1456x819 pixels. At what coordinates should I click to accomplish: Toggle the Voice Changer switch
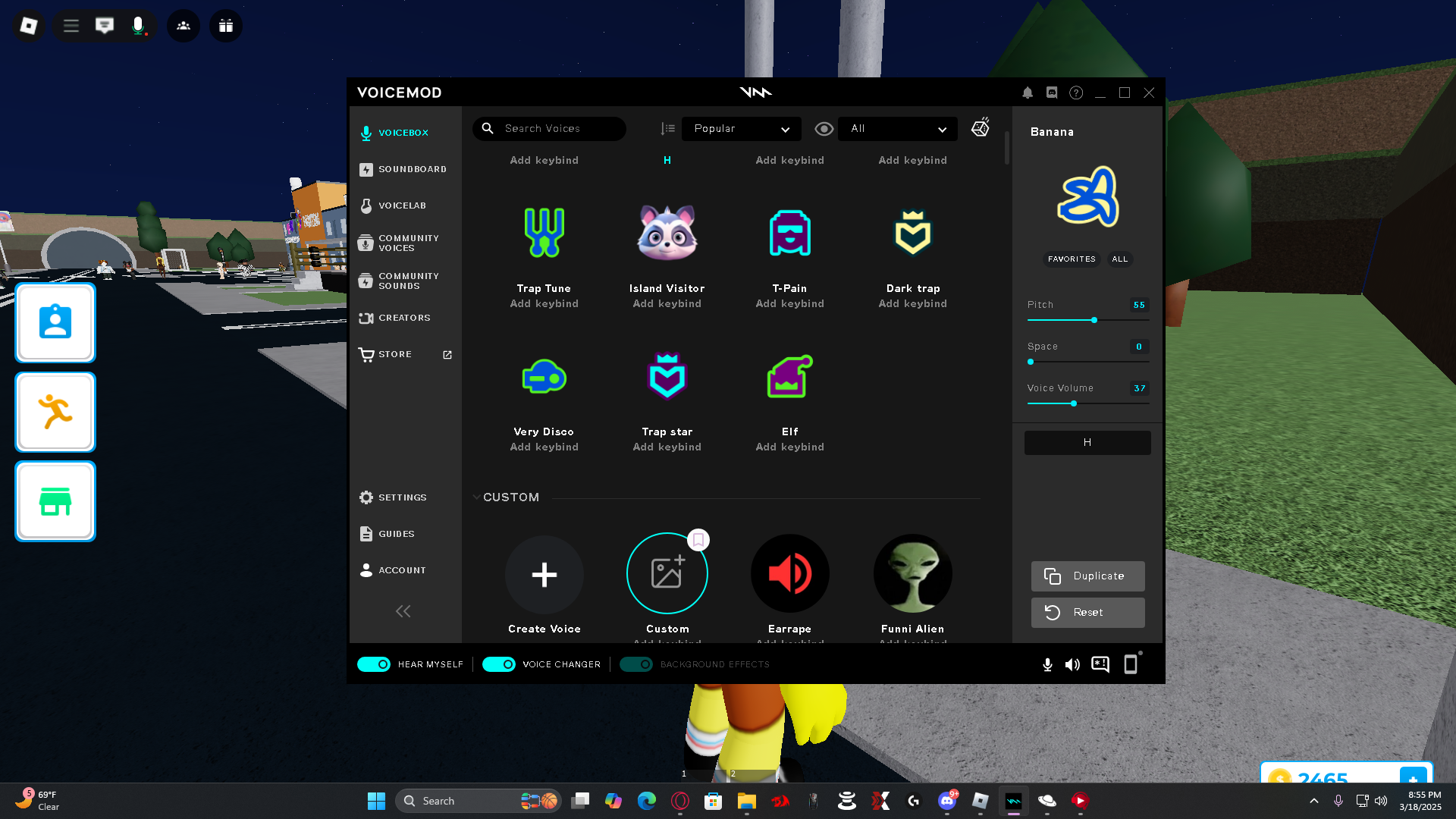click(x=499, y=664)
